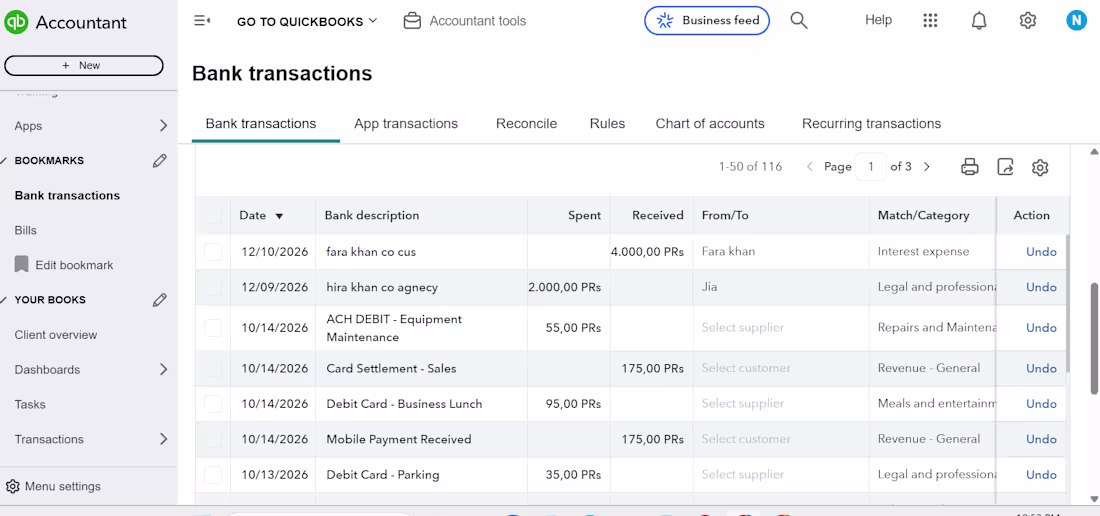Screen dimensions: 1100x516
Task: Sort by Date column arrow
Action: tap(279, 216)
